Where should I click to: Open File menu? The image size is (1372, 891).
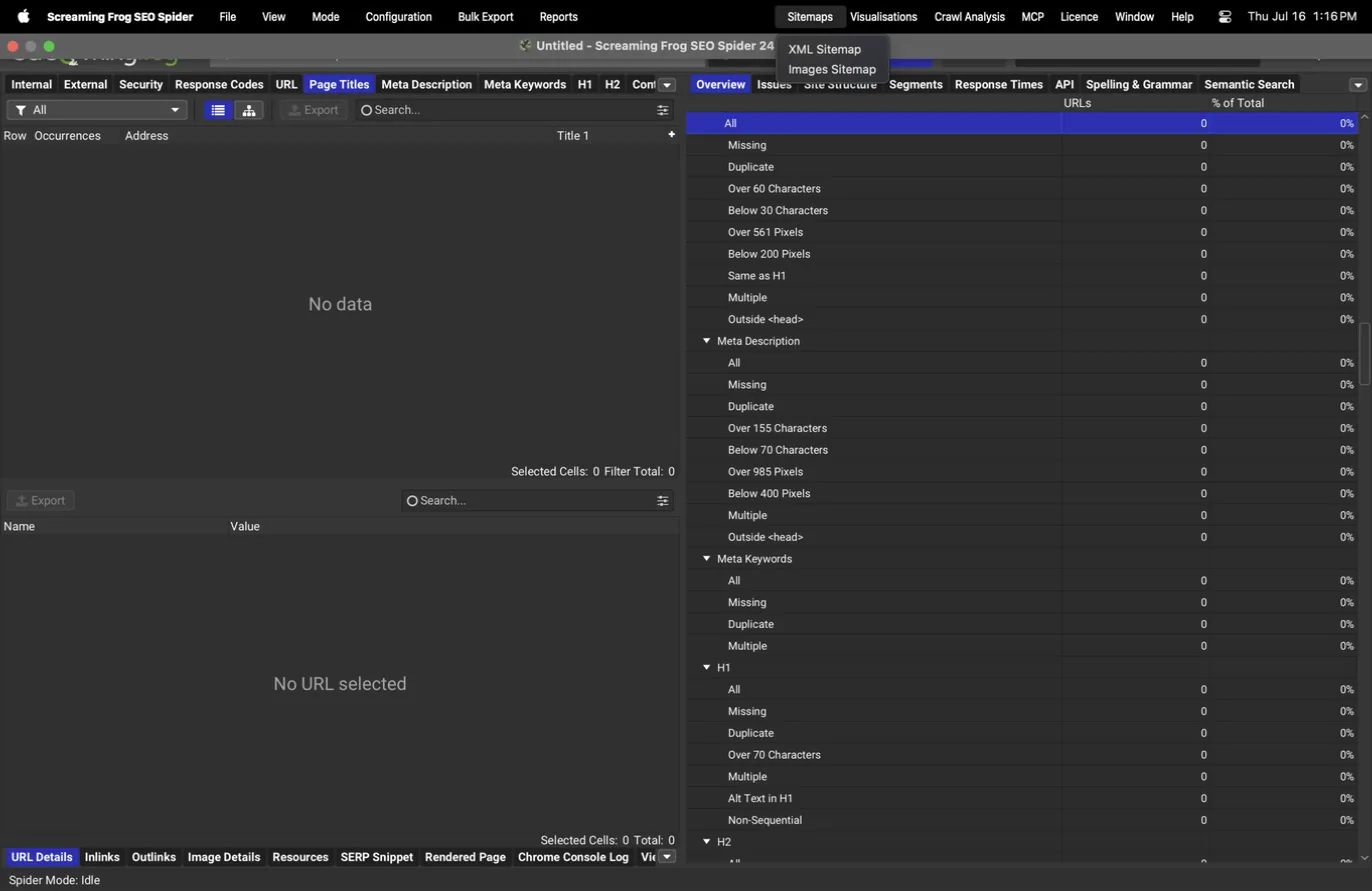coord(227,16)
